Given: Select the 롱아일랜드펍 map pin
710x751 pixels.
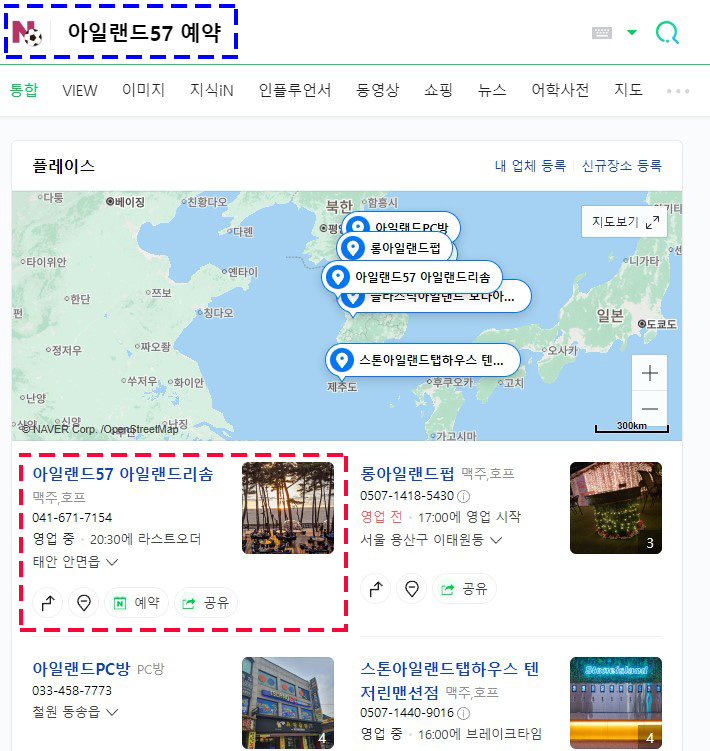Looking at the screenshot, I should [x=395, y=248].
